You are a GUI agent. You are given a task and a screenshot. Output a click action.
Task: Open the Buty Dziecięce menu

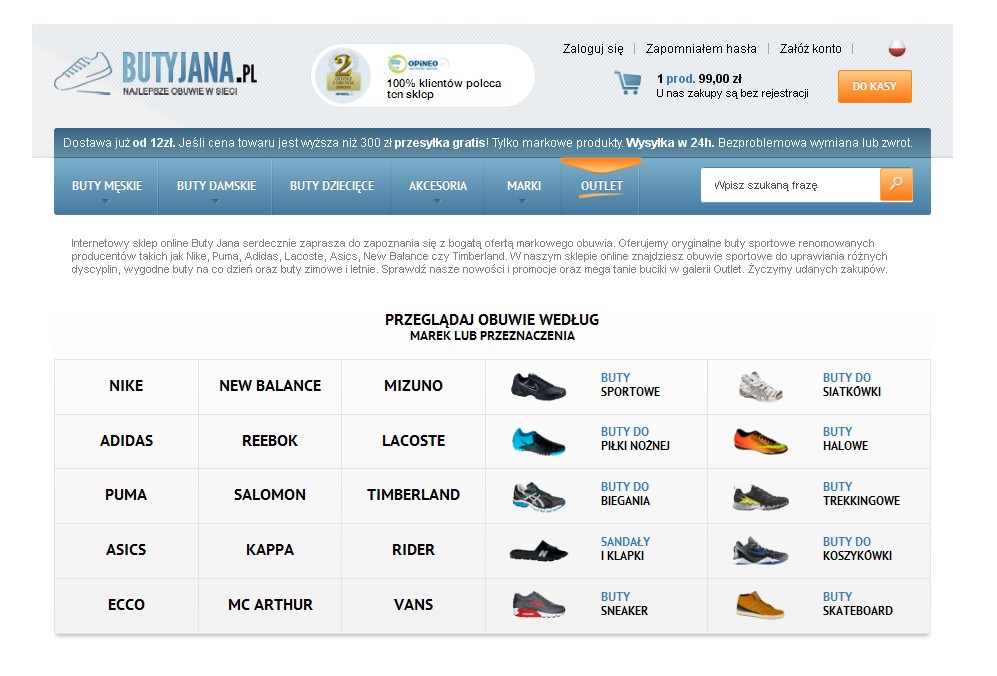(x=332, y=186)
